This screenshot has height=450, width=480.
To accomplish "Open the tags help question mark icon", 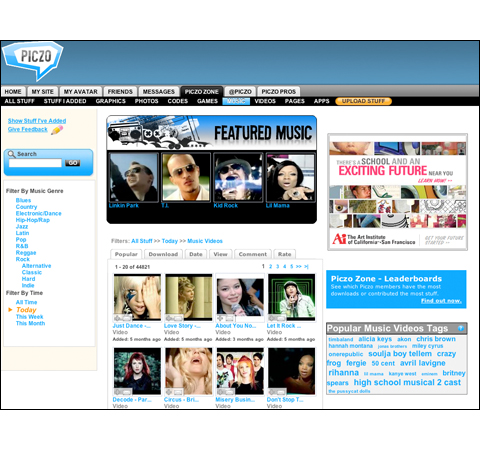I will coord(461,328).
